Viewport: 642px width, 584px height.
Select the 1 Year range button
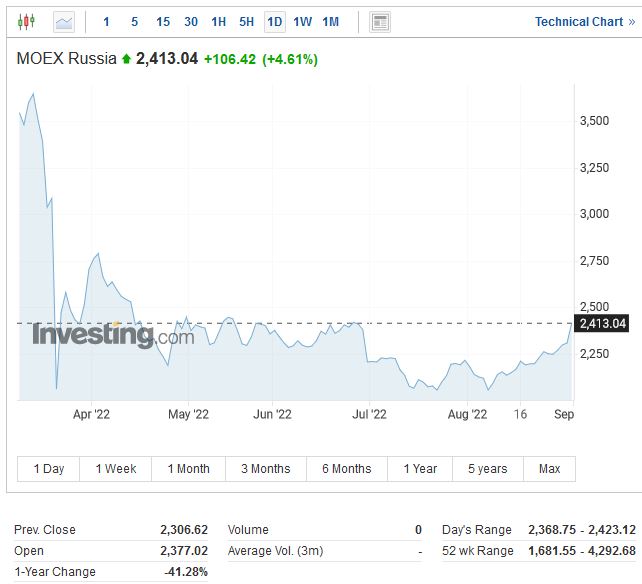[x=420, y=469]
